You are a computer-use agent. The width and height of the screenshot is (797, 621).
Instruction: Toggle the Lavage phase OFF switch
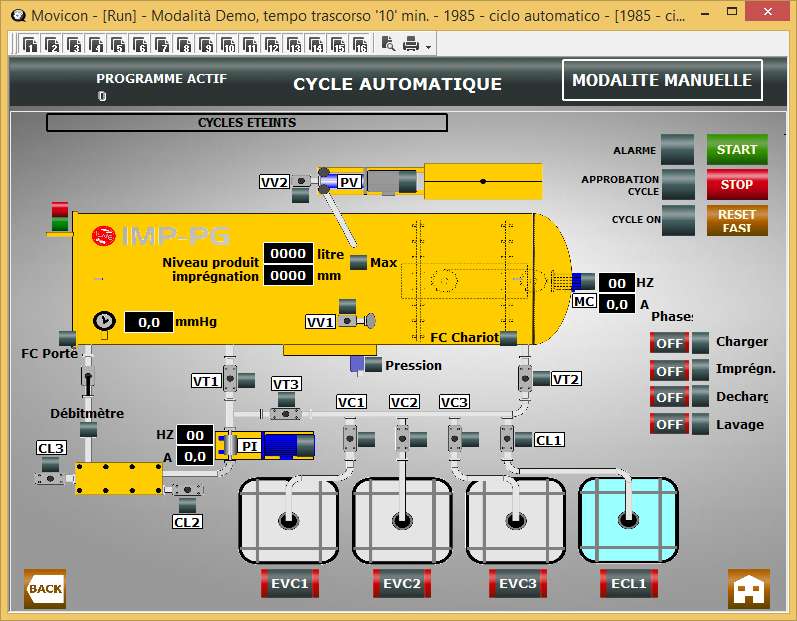669,424
